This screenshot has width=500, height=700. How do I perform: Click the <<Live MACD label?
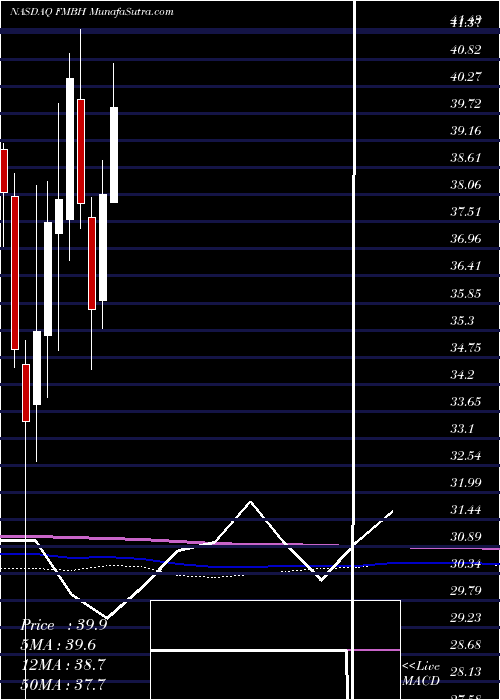click(x=421, y=674)
